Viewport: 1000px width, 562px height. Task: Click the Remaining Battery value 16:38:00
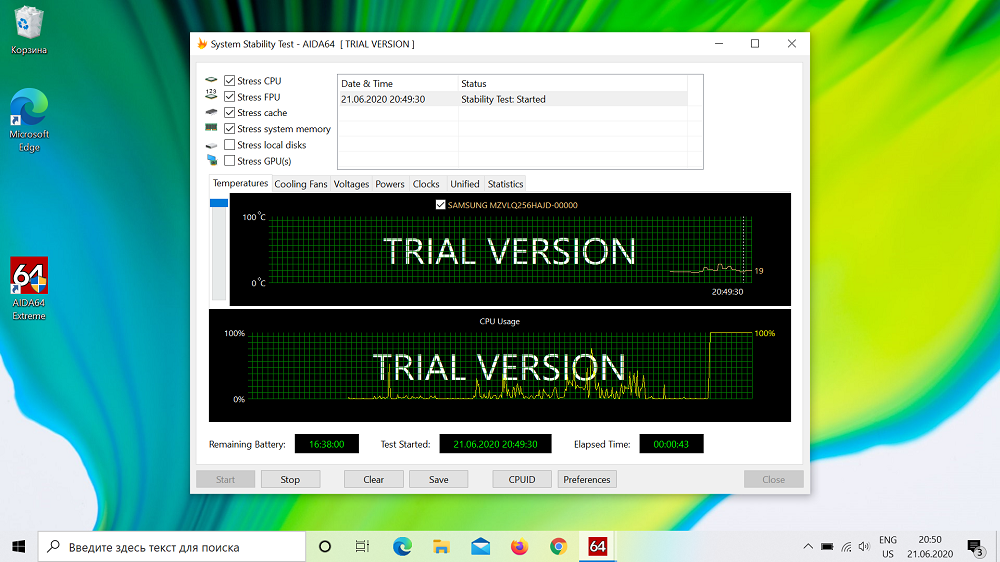pyautogui.click(x=327, y=444)
